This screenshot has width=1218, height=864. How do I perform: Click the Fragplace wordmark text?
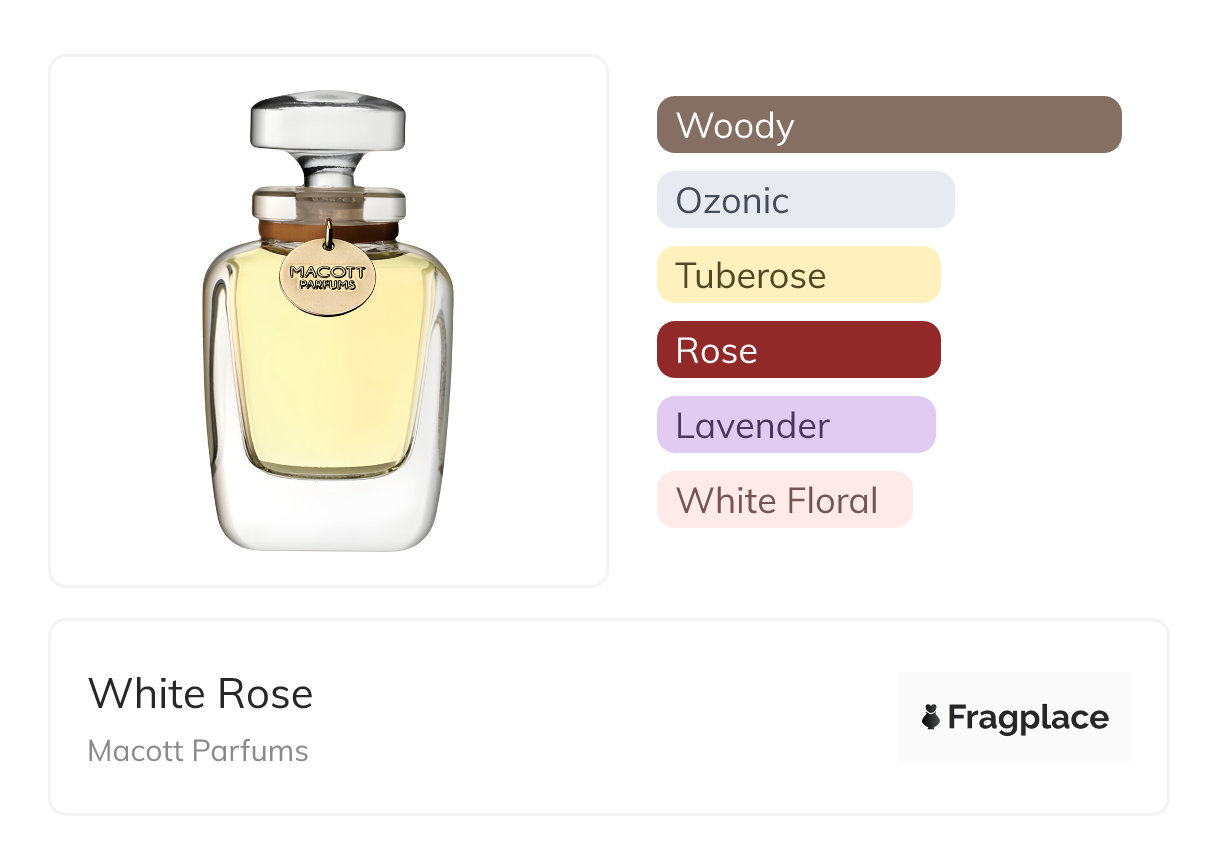(1028, 717)
